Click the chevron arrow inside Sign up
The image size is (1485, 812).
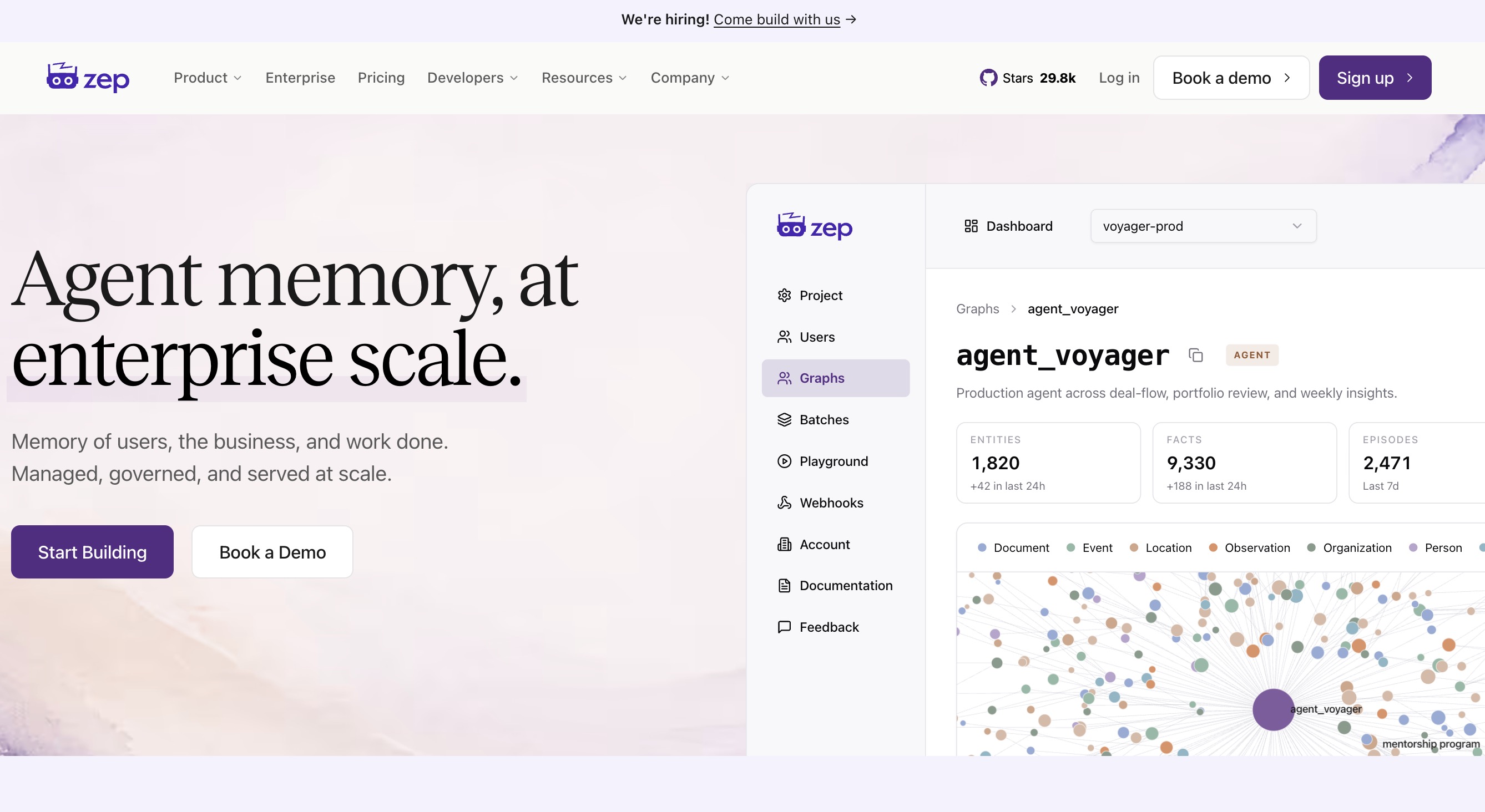pos(1410,78)
